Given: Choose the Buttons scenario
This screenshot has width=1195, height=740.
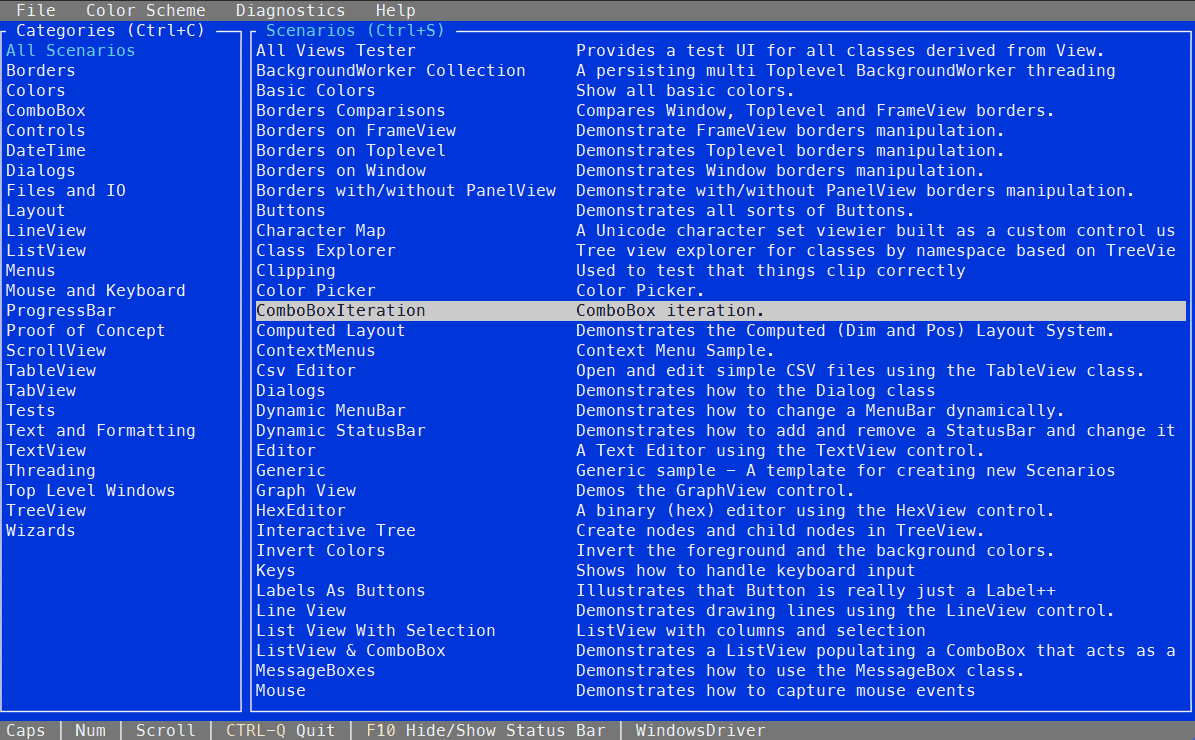Looking at the screenshot, I should point(290,210).
